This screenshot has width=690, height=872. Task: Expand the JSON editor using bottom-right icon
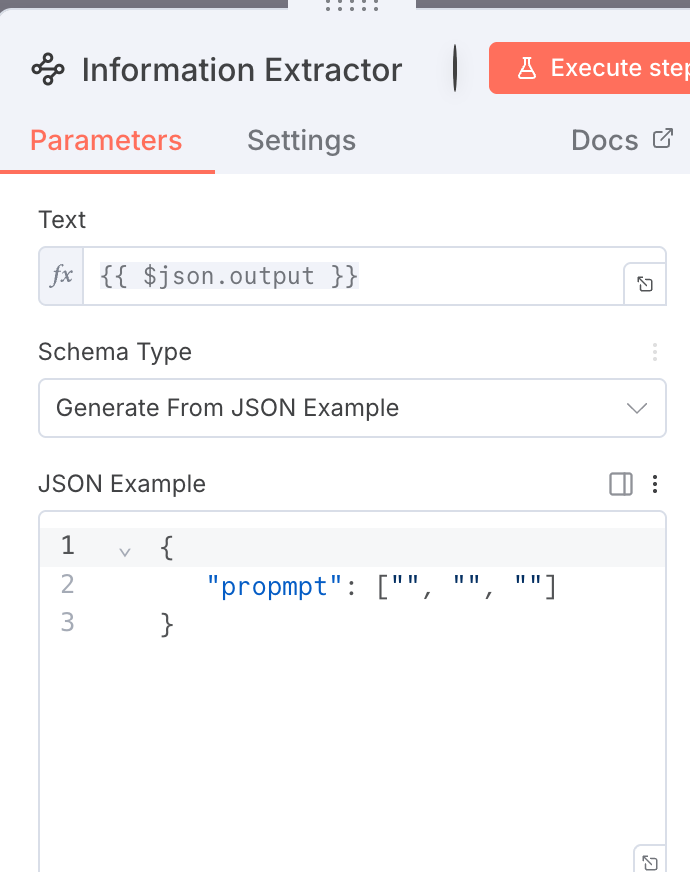click(x=648, y=861)
